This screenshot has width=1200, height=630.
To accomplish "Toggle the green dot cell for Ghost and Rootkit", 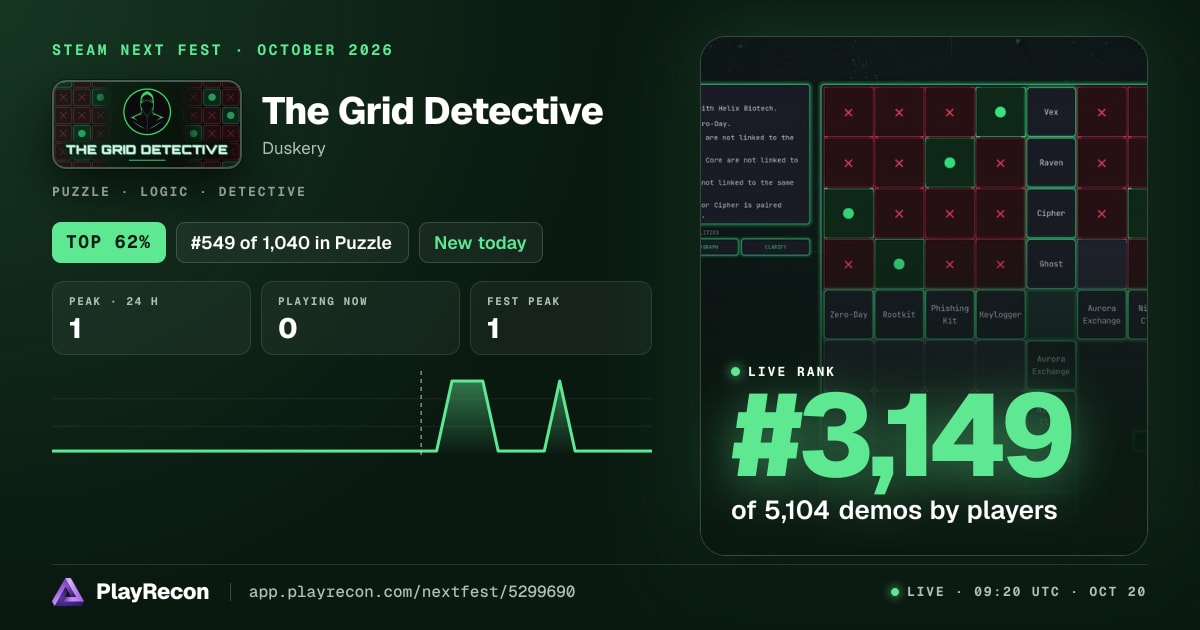I will pyautogui.click(x=899, y=264).
